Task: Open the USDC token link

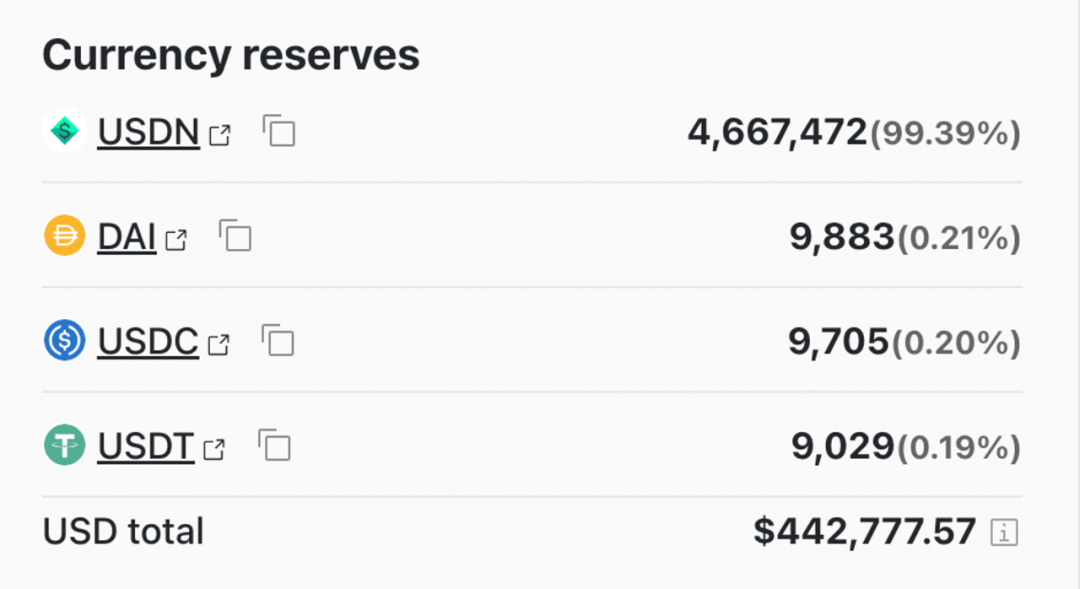Action: pos(148,342)
